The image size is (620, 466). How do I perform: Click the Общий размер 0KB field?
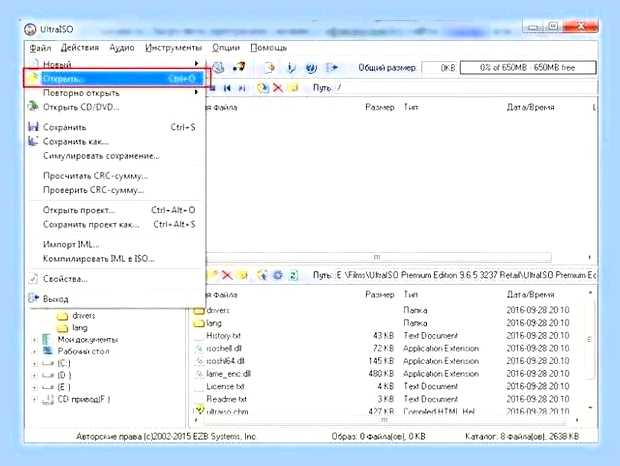(x=440, y=68)
